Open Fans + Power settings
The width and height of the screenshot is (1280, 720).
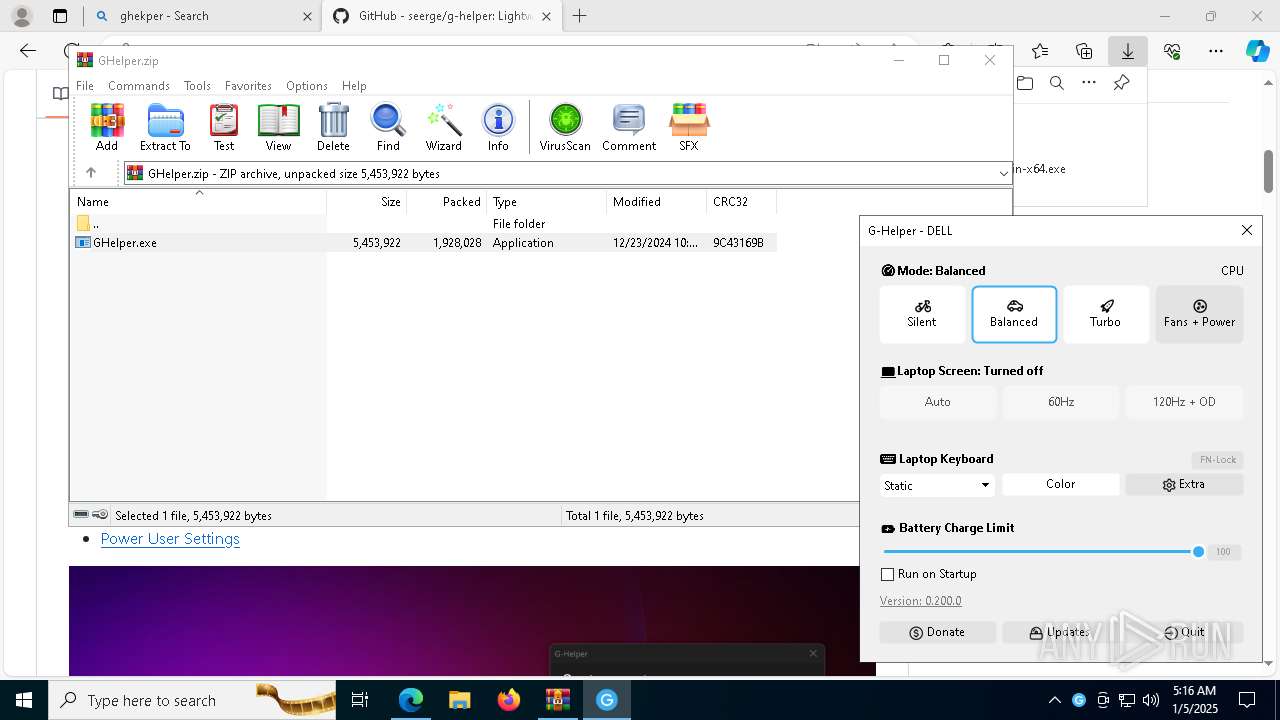coord(1199,314)
